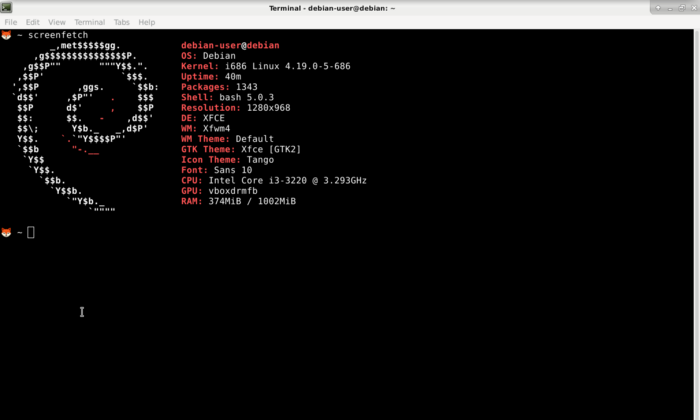700x420 pixels.
Task: Click the window title 'Terminal - debian-user@debian: ~'
Action: 332,8
